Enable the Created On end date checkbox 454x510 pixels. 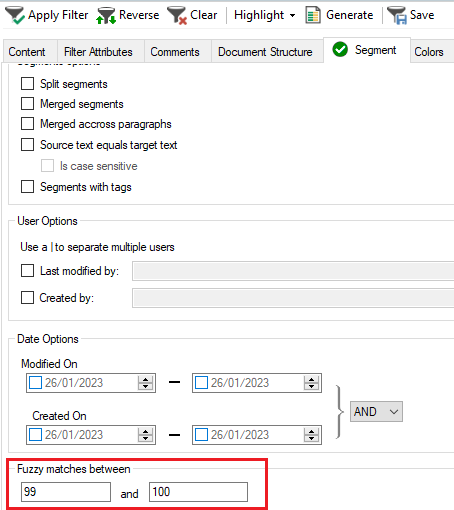pyautogui.click(x=201, y=435)
